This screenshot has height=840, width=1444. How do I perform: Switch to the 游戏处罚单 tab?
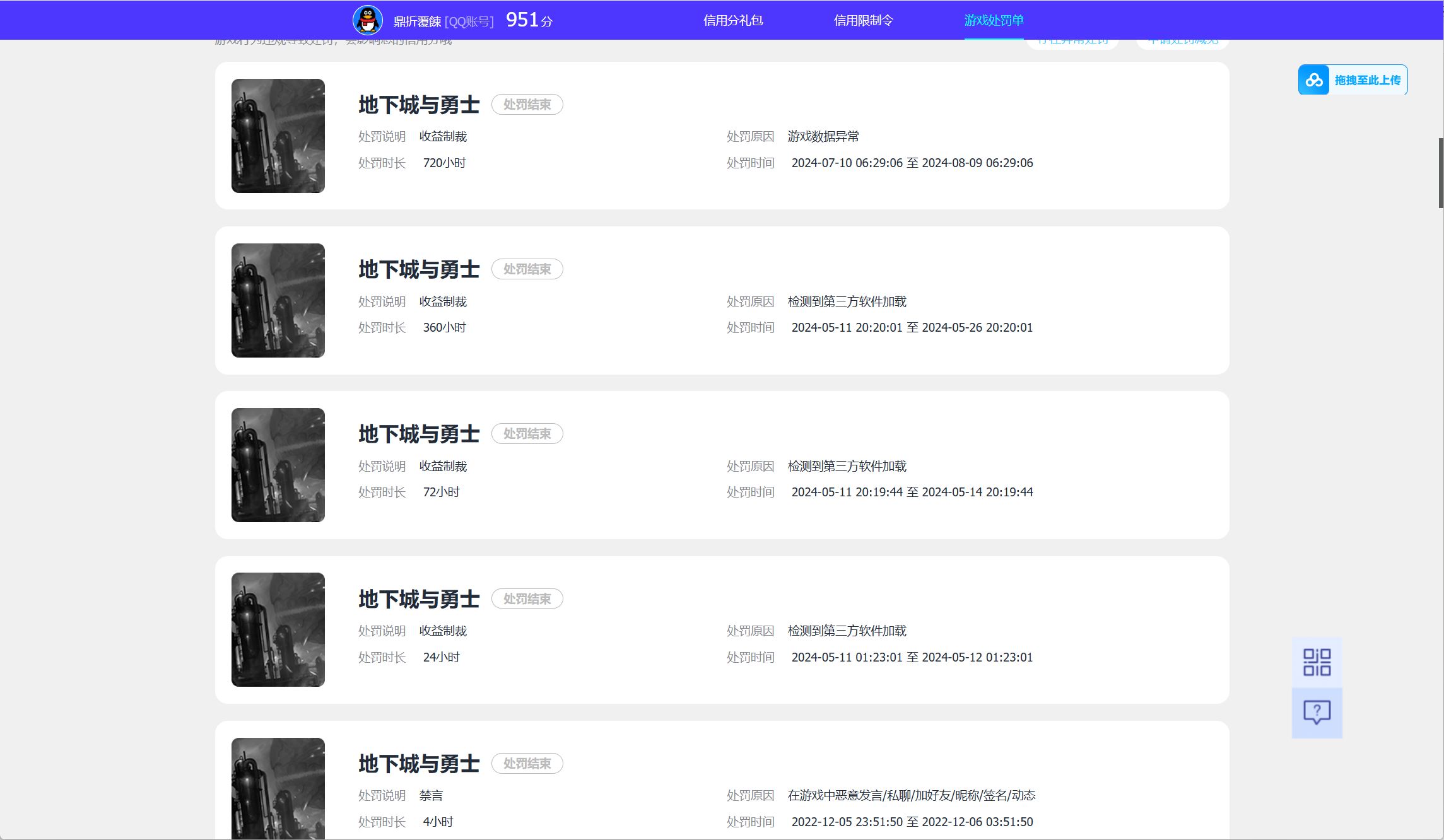[994, 20]
